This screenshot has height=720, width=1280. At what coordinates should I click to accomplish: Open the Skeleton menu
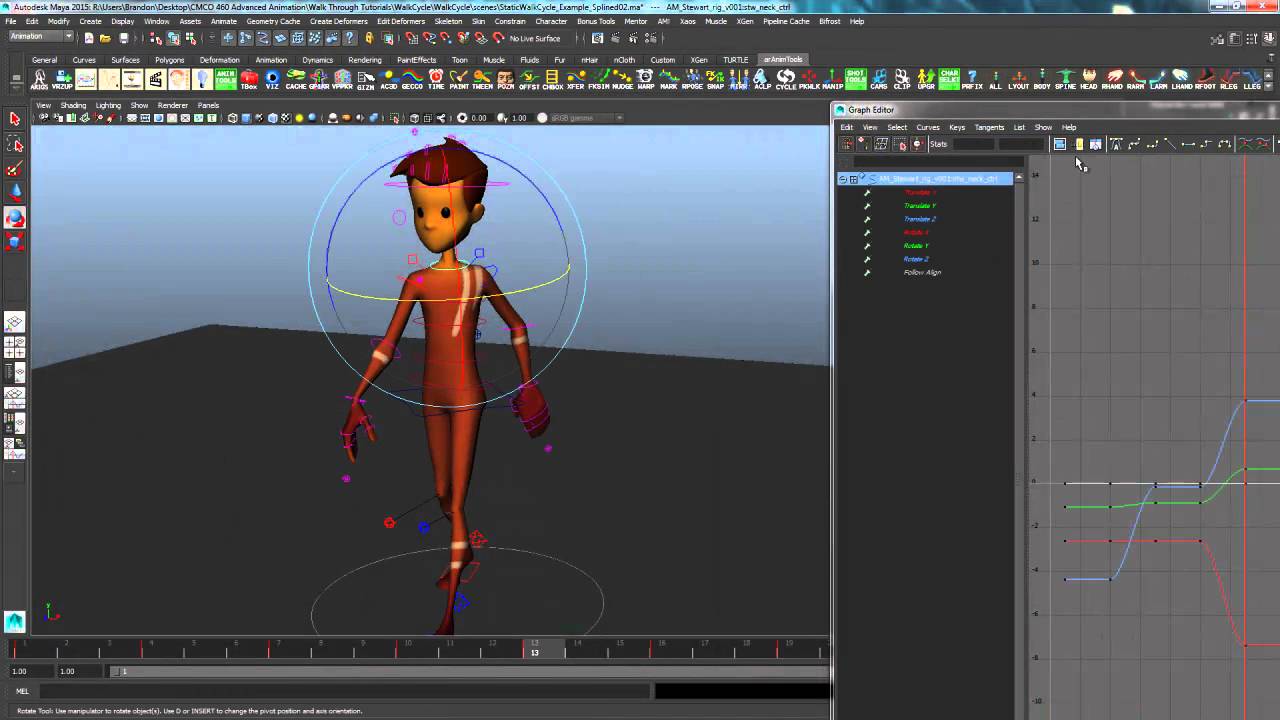448,21
